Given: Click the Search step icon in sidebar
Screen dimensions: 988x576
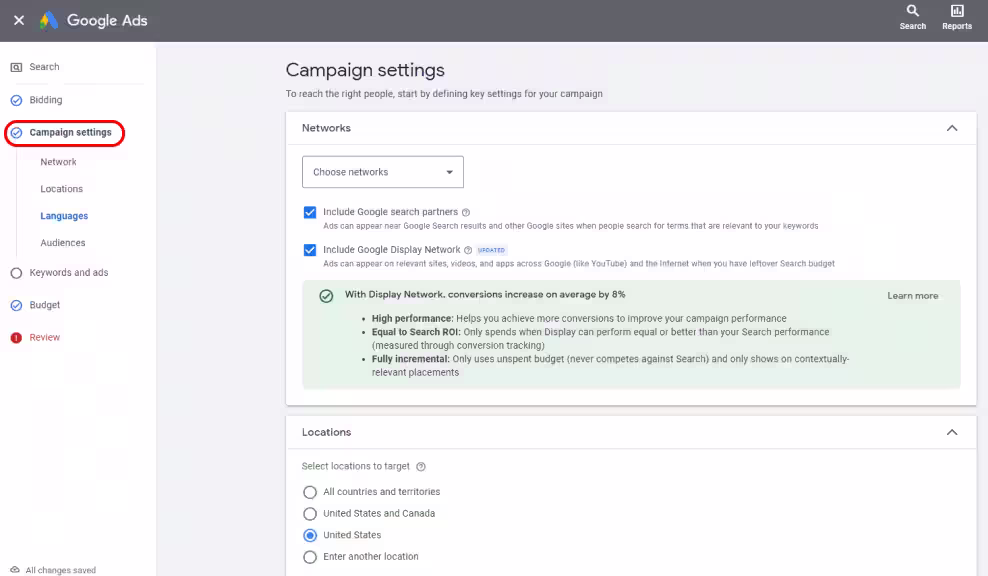Looking at the screenshot, I should tap(16, 67).
